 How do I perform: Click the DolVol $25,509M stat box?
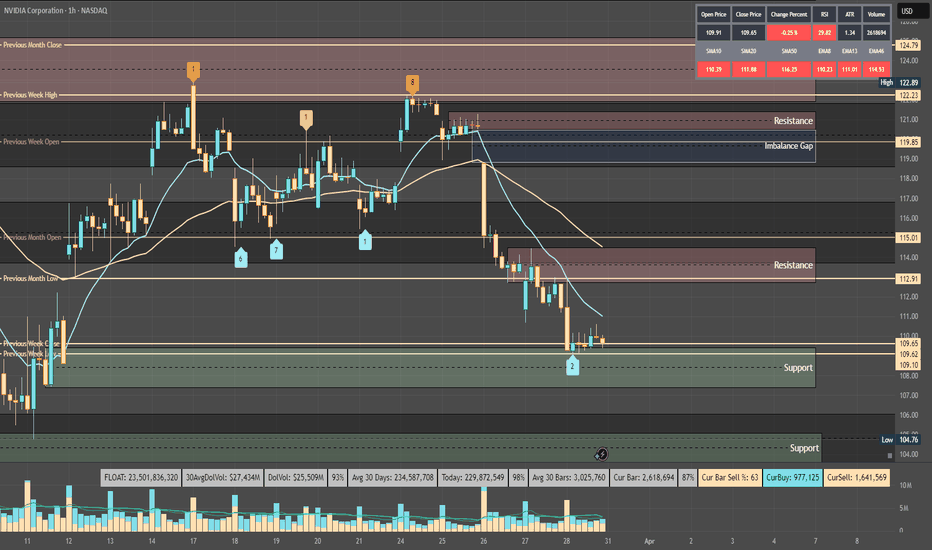(295, 477)
